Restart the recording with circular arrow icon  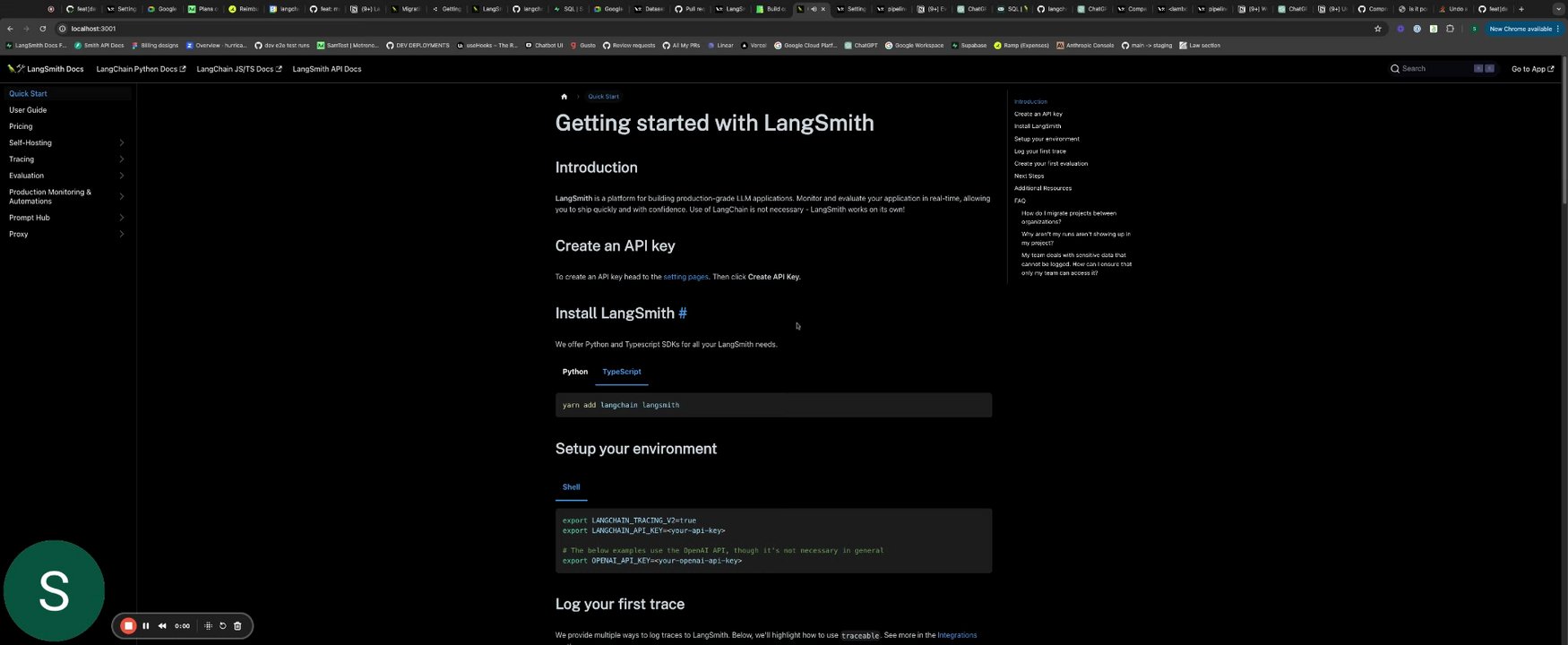[x=223, y=626]
